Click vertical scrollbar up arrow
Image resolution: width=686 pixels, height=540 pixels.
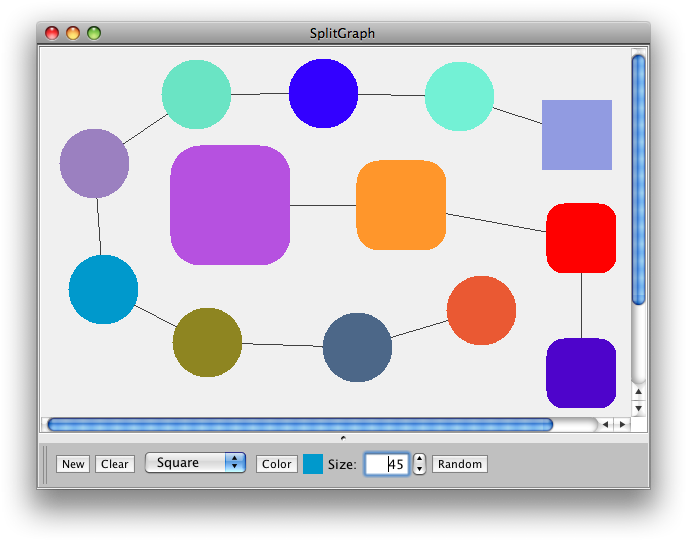(x=638, y=392)
